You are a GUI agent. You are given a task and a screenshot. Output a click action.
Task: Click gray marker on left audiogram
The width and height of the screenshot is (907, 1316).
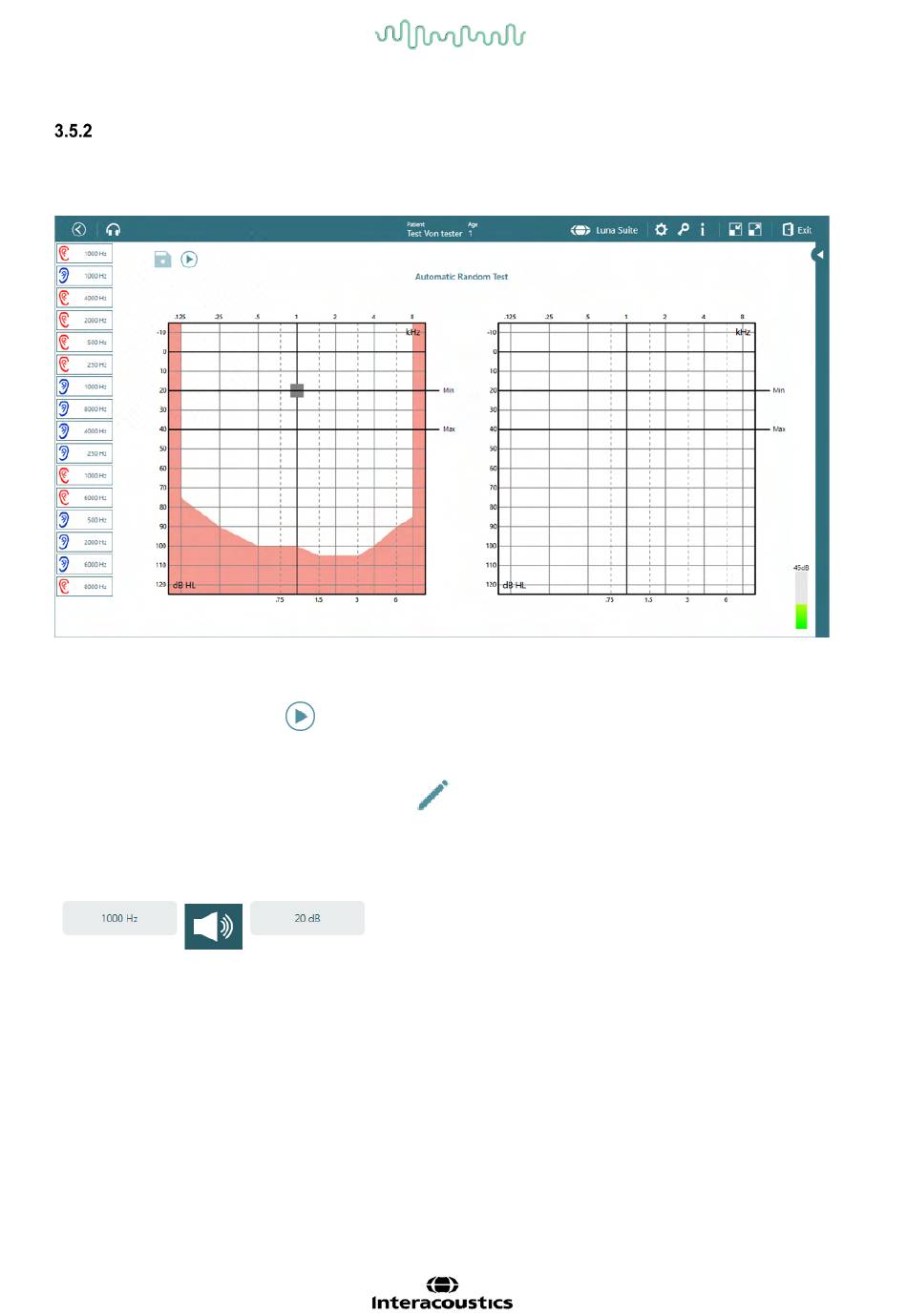[x=297, y=390]
